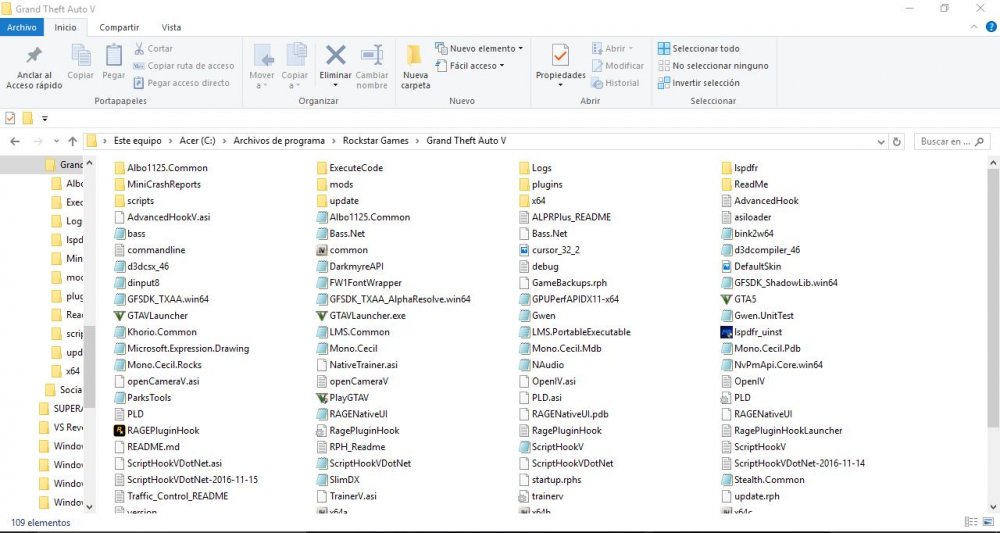Screen dimensions: 1000x533
Task: Select the GTAVLauncher.exe icon
Action: [x=322, y=316]
